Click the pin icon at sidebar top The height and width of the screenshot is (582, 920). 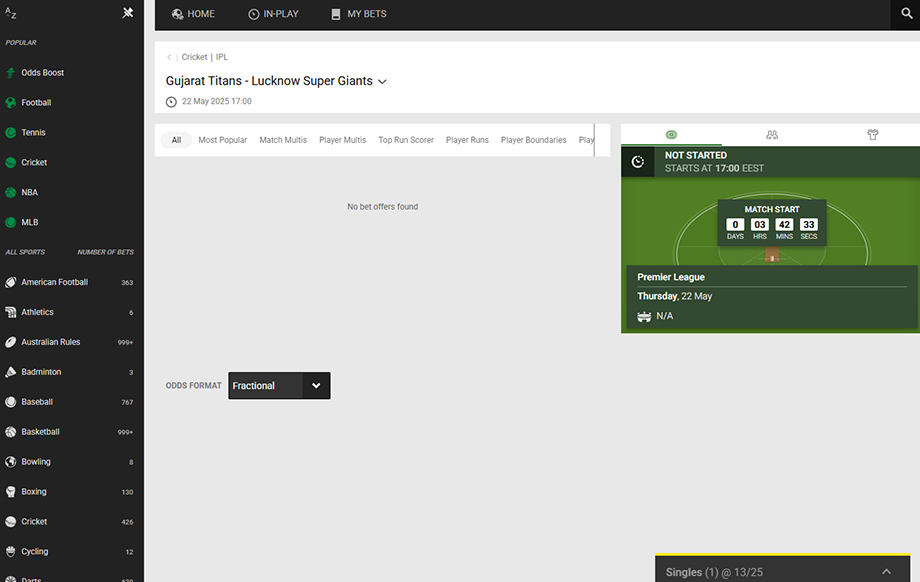point(128,13)
